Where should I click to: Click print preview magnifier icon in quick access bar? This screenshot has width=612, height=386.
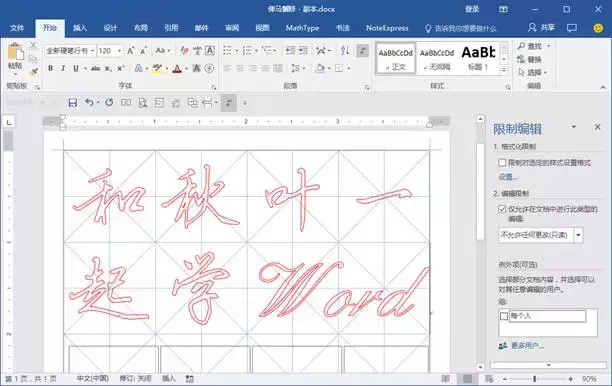[x=143, y=103]
